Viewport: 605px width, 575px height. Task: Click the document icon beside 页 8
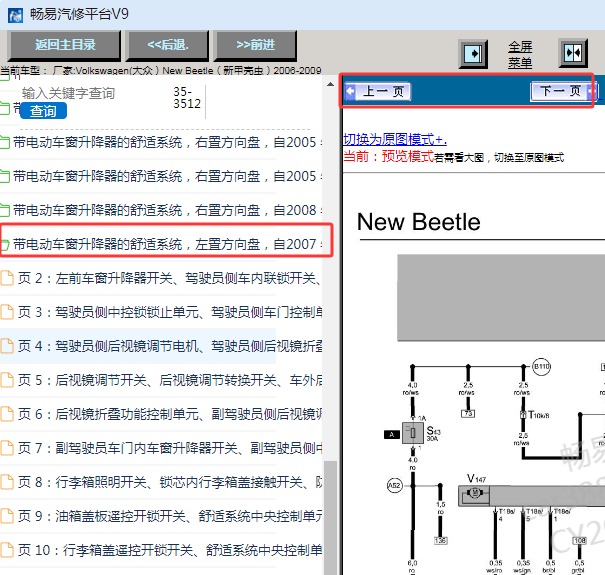click(7, 482)
